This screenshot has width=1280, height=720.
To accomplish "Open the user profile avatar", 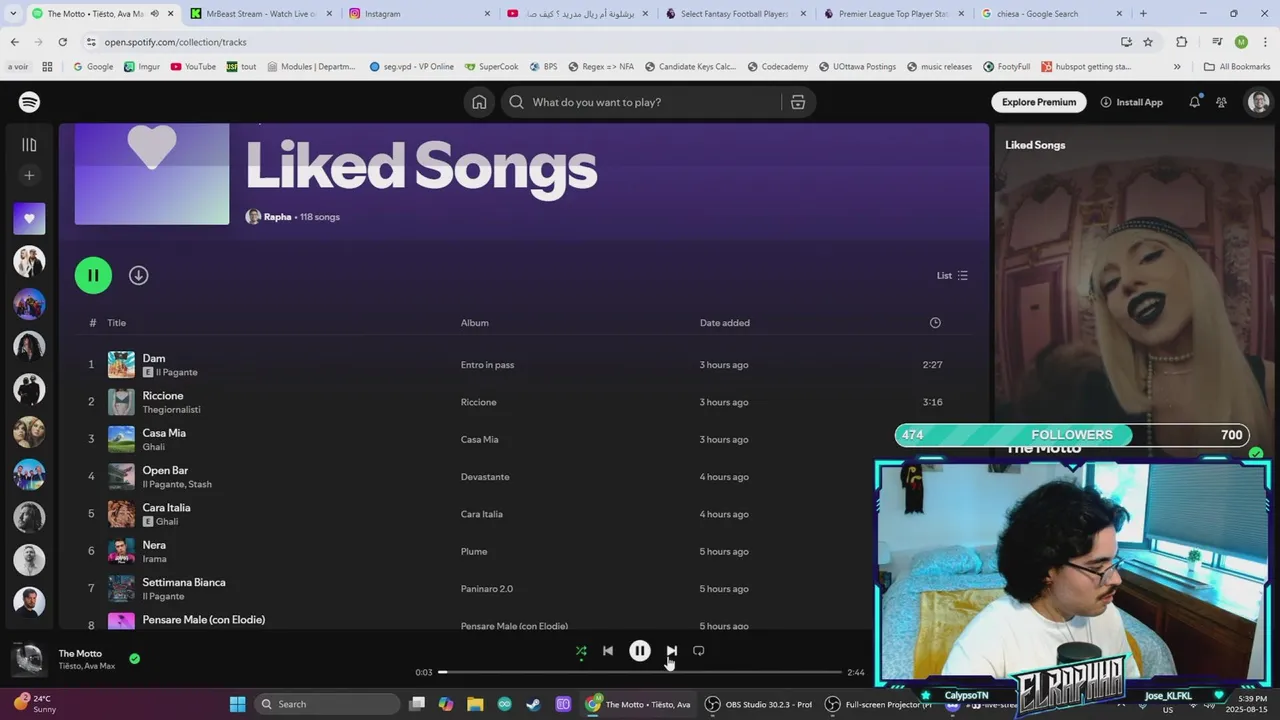I will pyautogui.click(x=1258, y=102).
